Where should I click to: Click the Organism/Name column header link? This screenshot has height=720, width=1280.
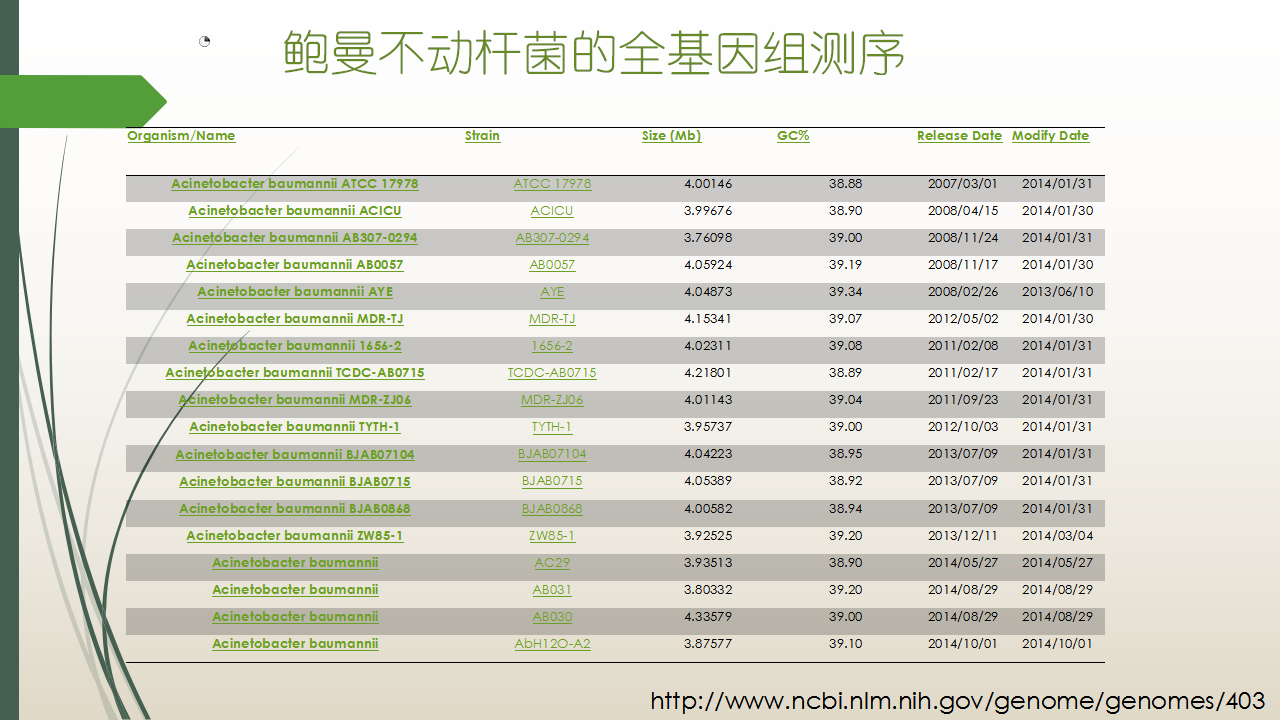click(181, 136)
